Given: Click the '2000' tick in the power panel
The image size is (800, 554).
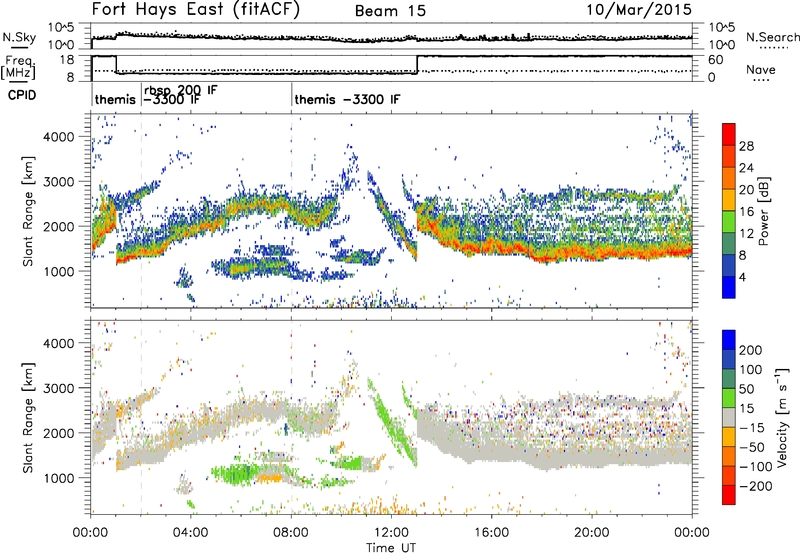Looking at the screenshot, I should (58, 226).
